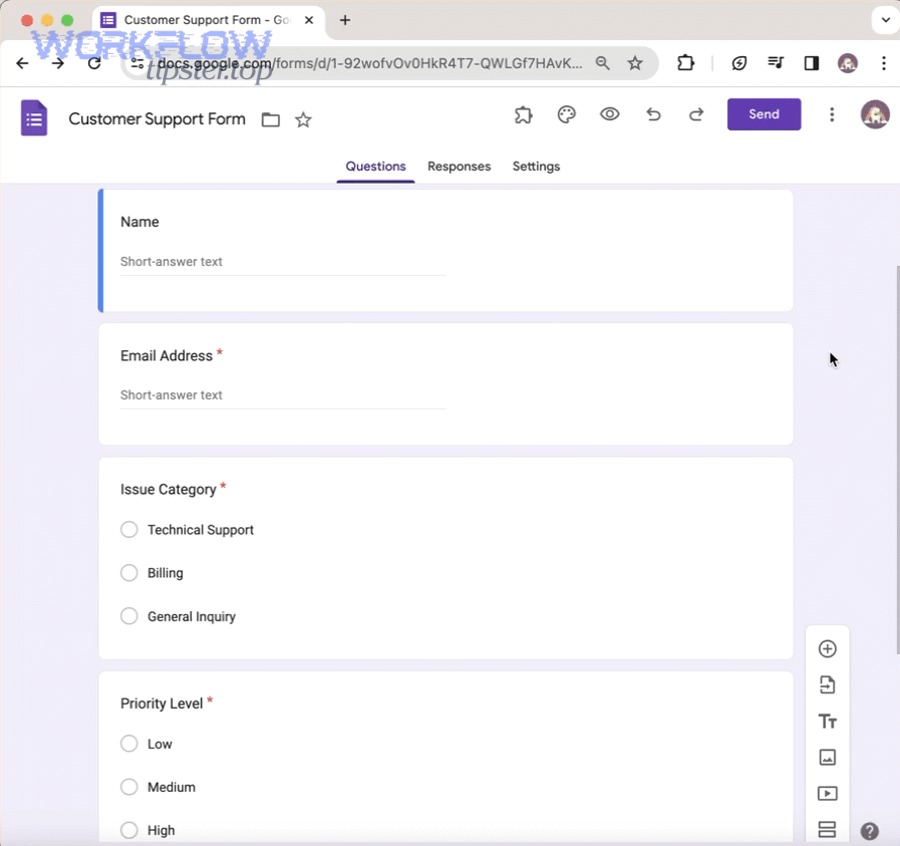Select the Billing issue category

coord(129,572)
